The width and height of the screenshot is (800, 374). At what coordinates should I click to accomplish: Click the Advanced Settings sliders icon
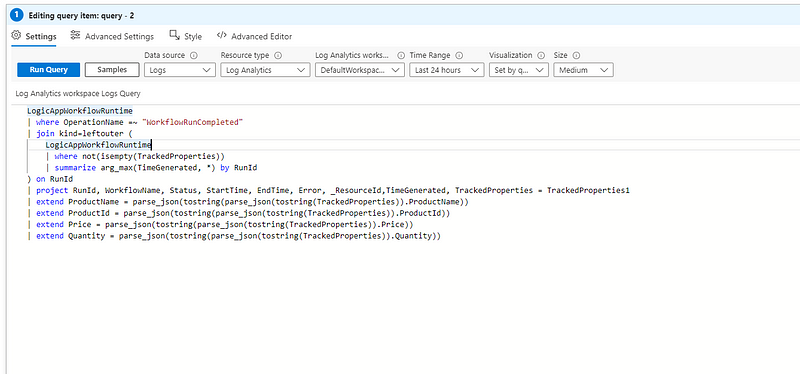[x=76, y=35]
